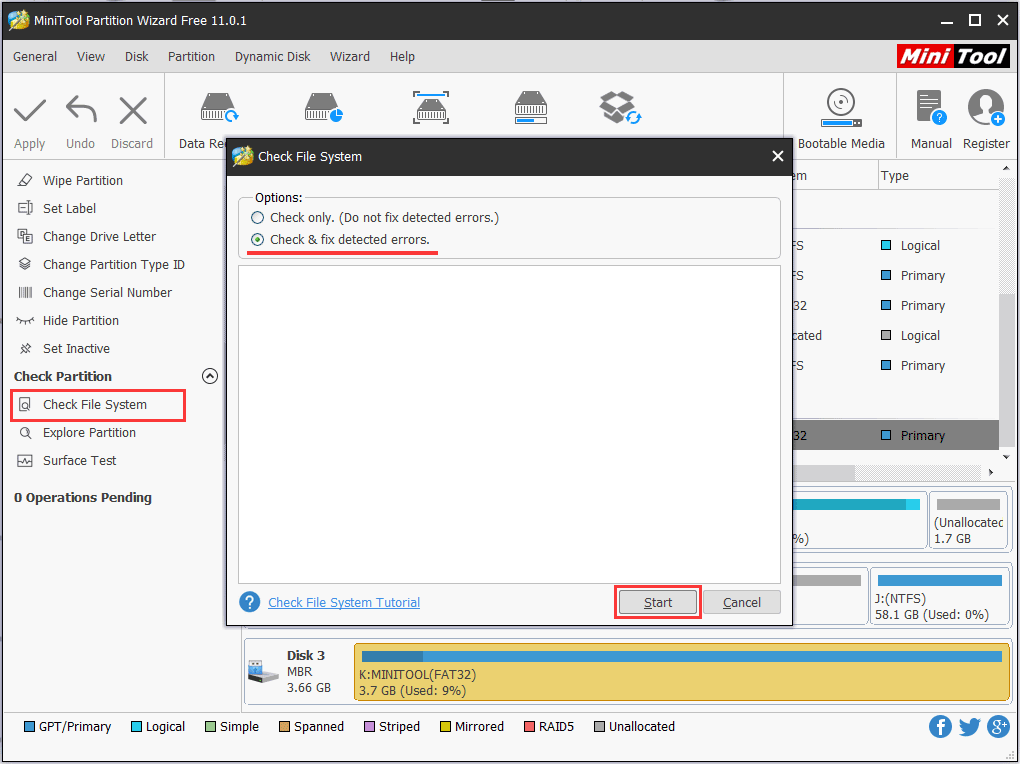The width and height of the screenshot is (1020, 764).
Task: Open the Google Plus share icon
Action: point(999,726)
